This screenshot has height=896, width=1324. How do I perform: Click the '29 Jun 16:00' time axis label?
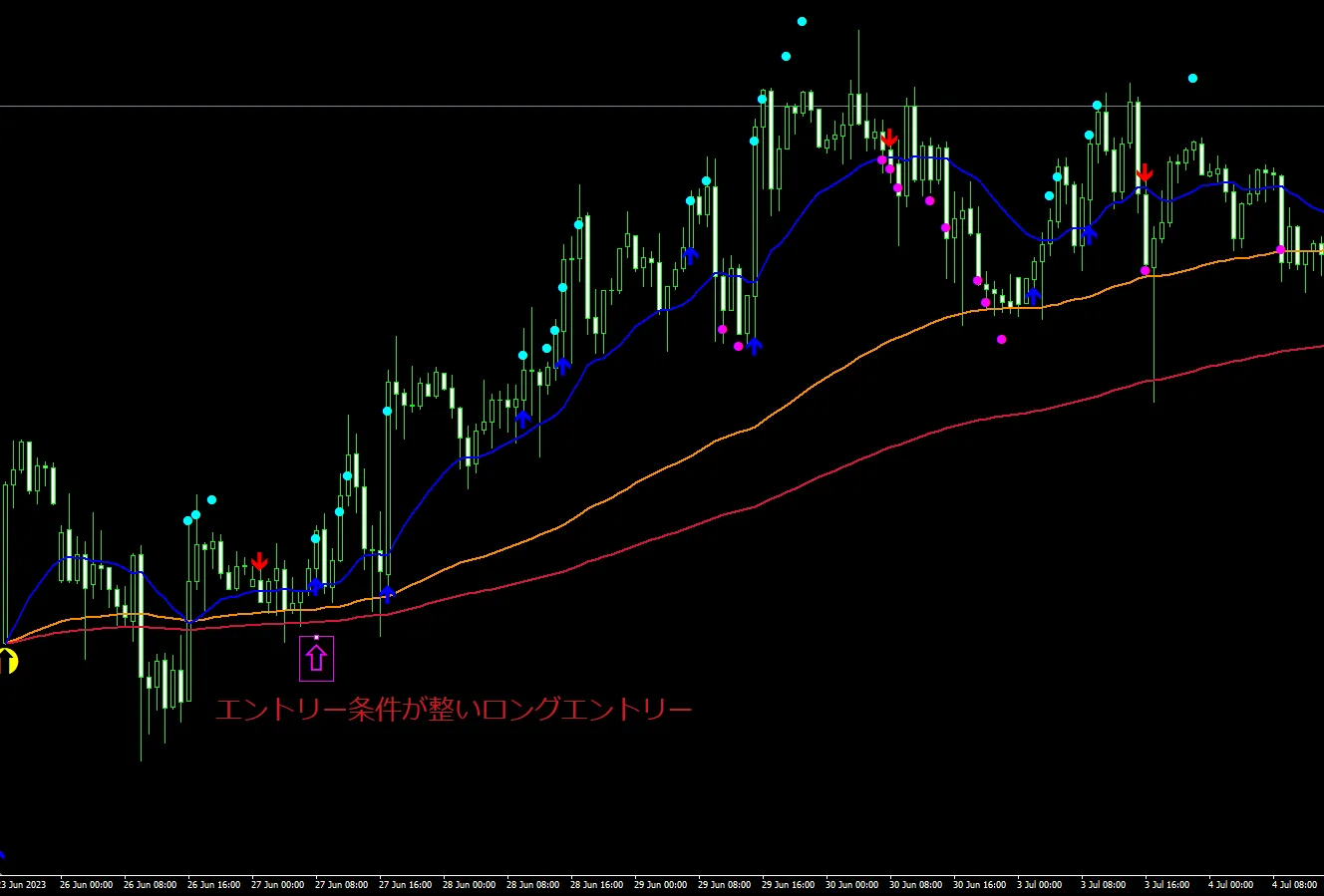click(x=788, y=884)
